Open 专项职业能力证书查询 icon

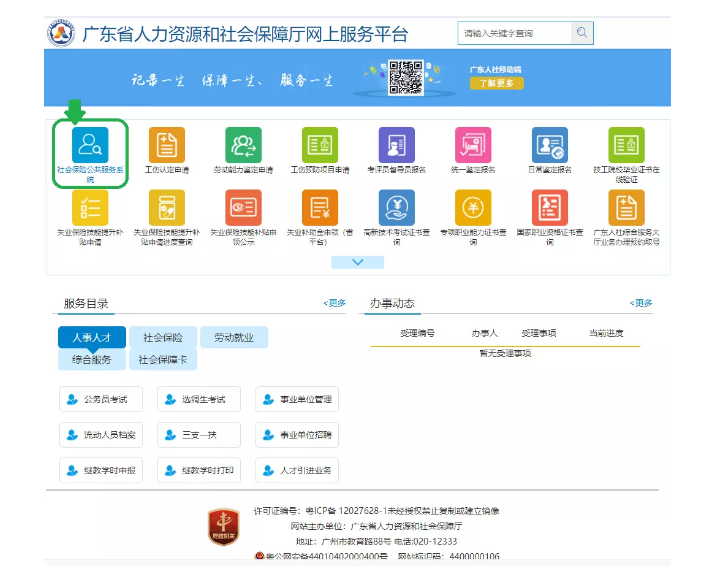pos(473,207)
